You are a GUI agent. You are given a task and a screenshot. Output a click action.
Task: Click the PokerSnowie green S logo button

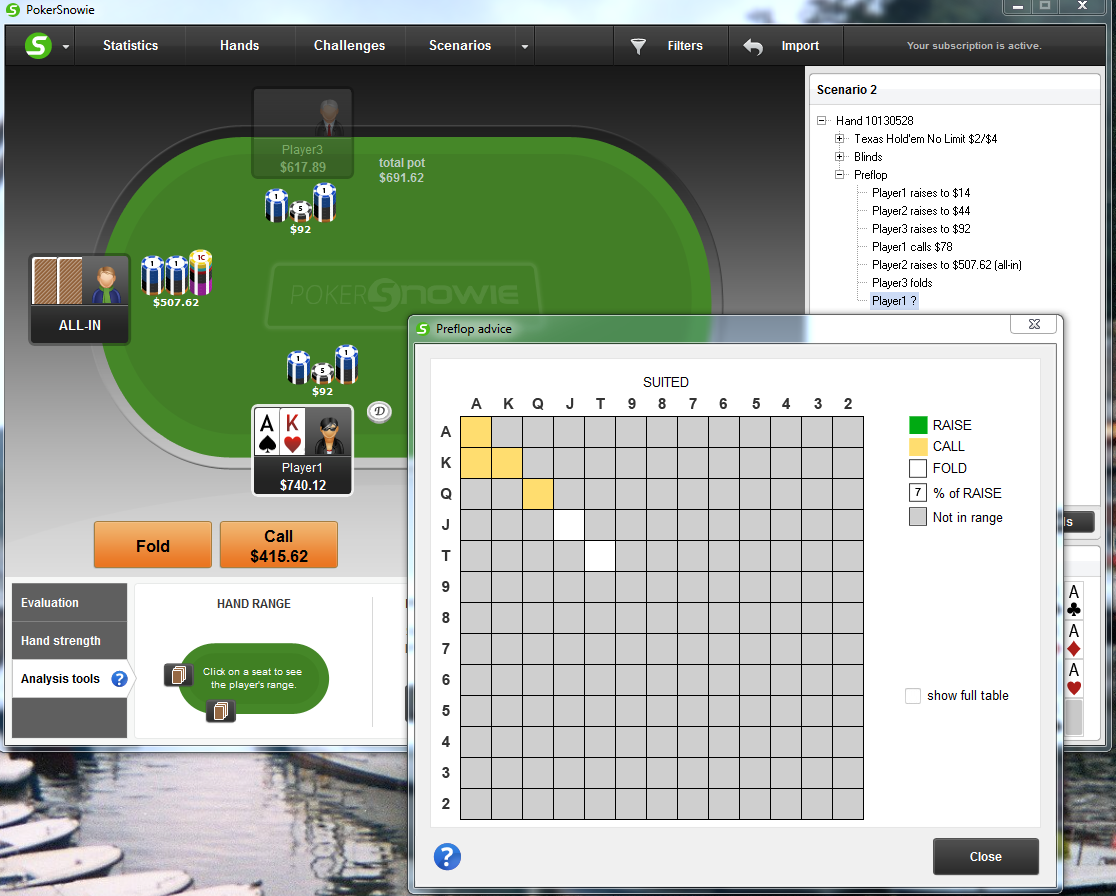(38, 46)
